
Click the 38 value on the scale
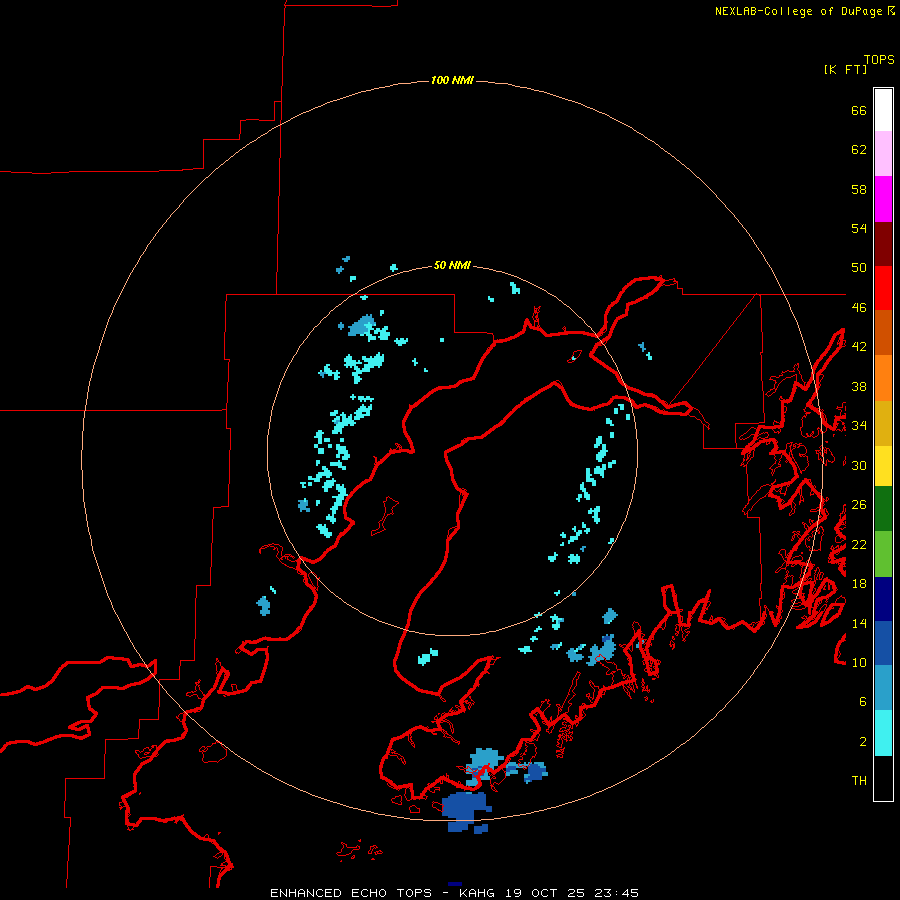click(859, 386)
